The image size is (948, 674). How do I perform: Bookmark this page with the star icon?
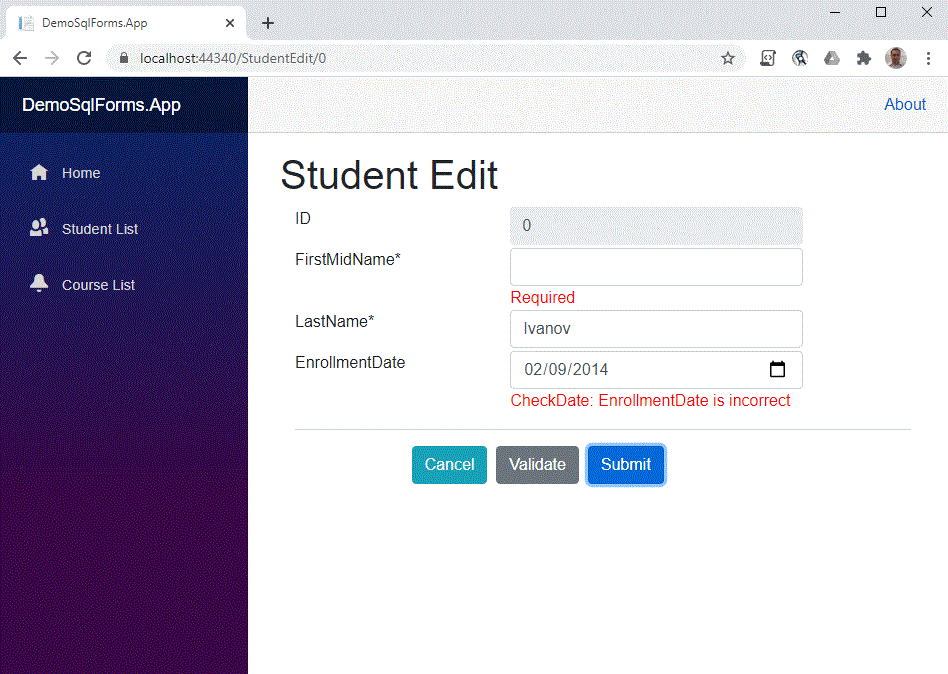(x=728, y=58)
